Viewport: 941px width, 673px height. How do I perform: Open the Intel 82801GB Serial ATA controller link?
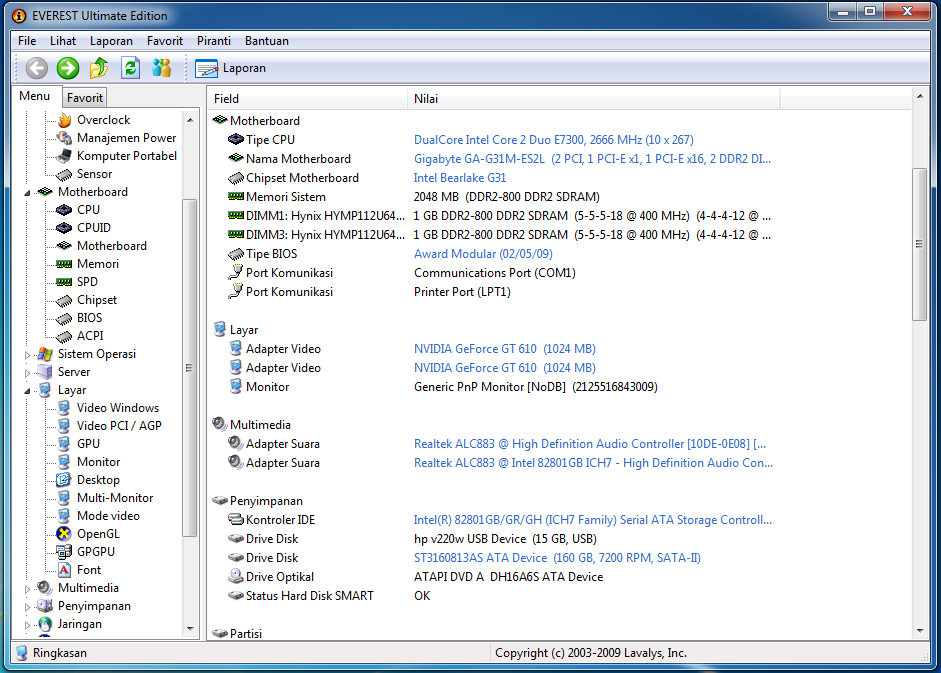[592, 520]
